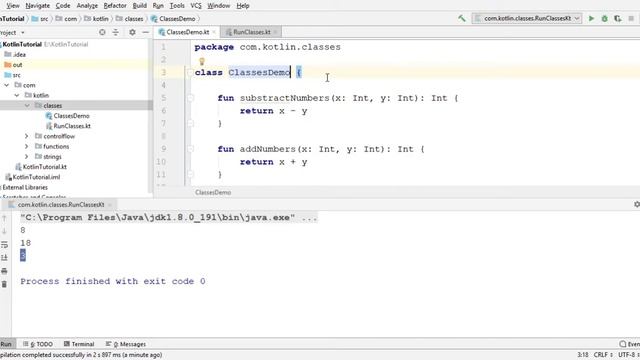The image size is (640, 360).
Task: Close the RunClasses.kt tab
Action: 276,32
